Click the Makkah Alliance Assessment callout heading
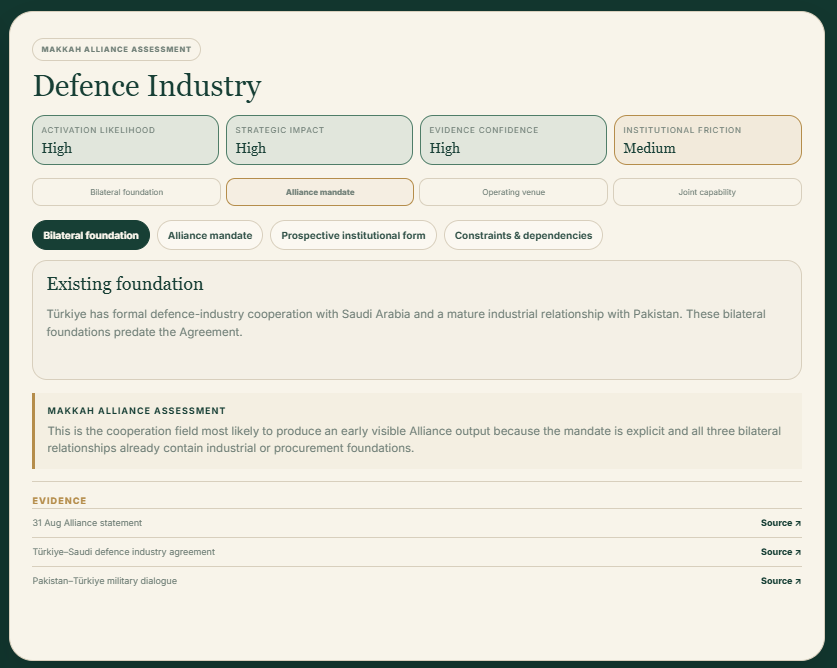This screenshot has width=837, height=668. click(136, 411)
